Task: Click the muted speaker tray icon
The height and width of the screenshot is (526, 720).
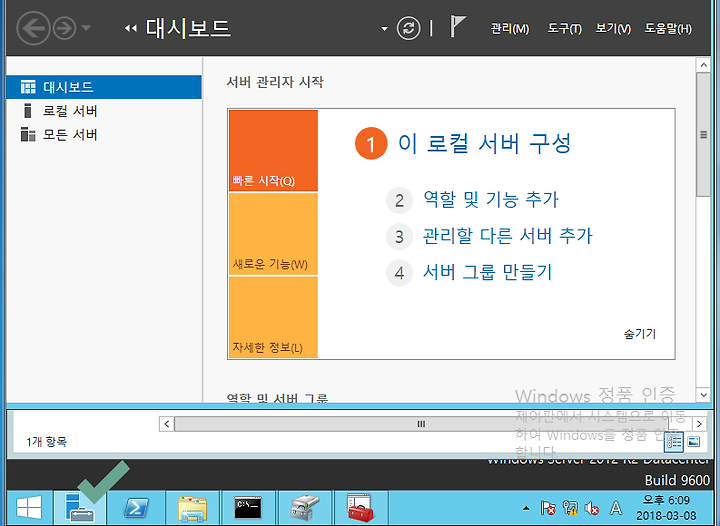Action: tap(591, 508)
